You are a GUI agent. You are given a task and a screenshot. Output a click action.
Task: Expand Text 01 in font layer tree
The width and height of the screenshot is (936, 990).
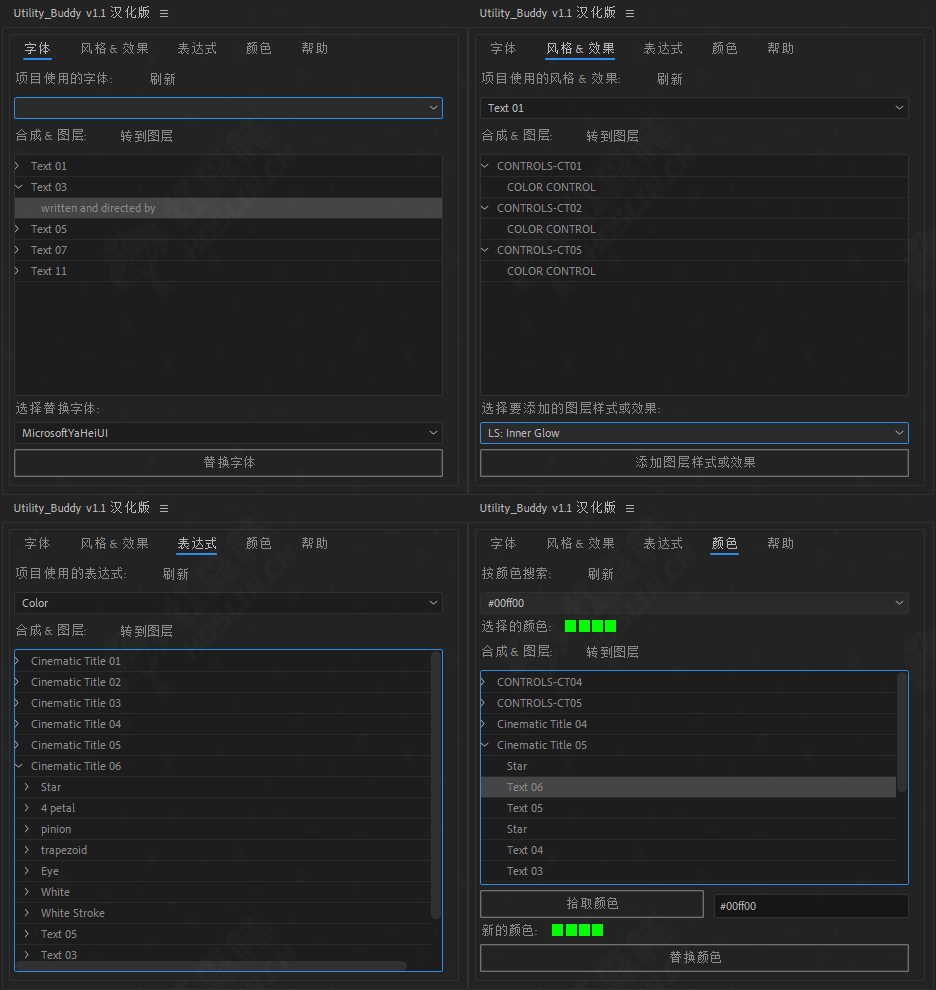coord(18,166)
